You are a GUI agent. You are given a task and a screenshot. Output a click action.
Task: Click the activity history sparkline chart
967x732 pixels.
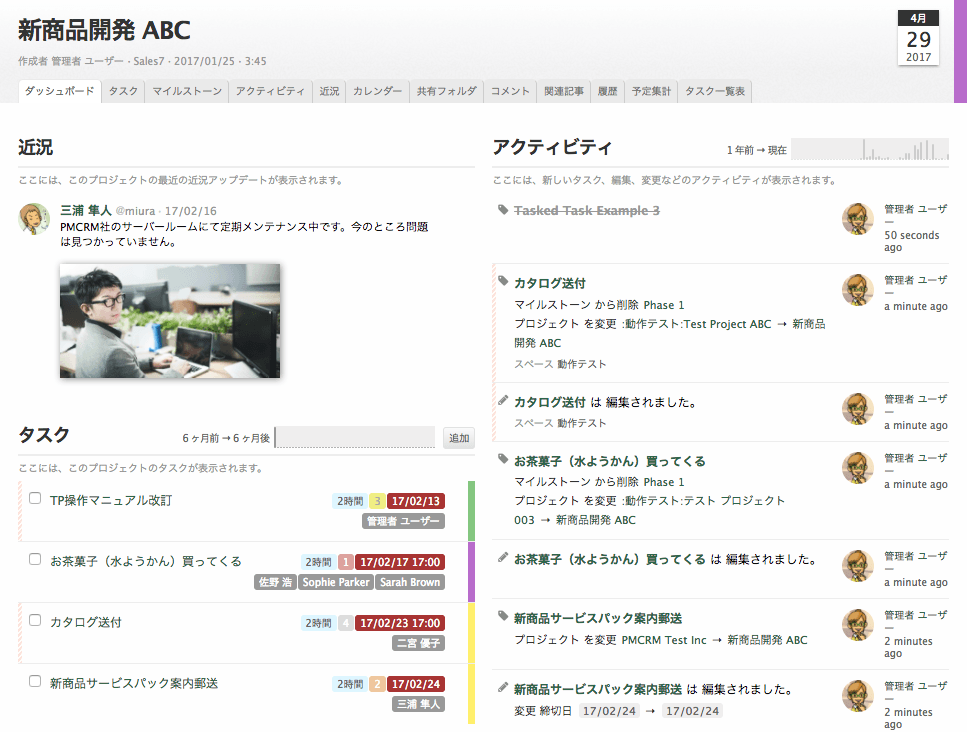click(x=870, y=149)
